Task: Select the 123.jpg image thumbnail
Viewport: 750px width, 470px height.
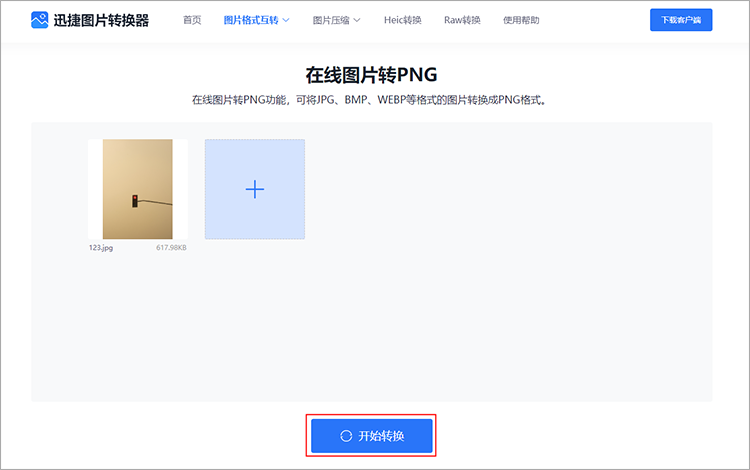Action: tap(138, 189)
